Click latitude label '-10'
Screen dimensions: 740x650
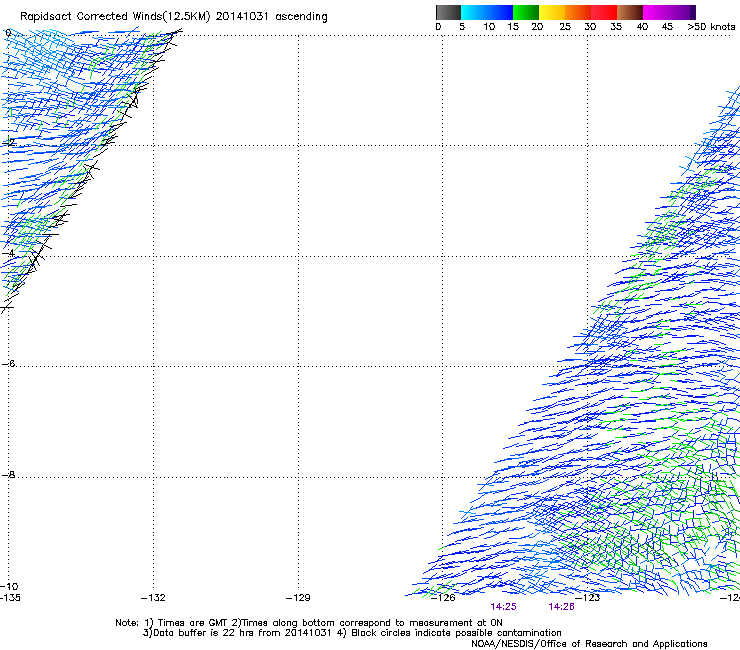pos(9,587)
